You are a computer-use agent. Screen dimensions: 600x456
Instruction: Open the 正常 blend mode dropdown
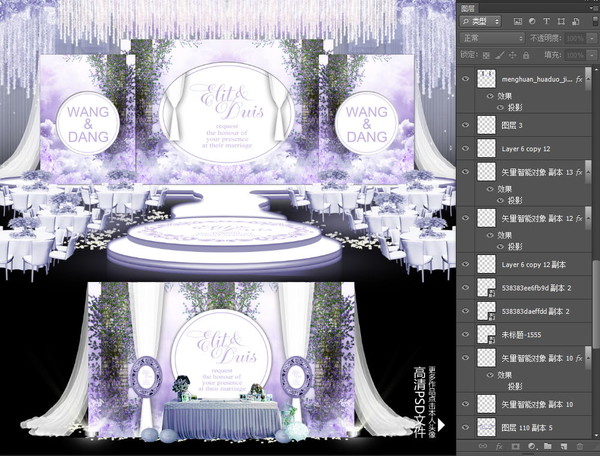coord(492,38)
